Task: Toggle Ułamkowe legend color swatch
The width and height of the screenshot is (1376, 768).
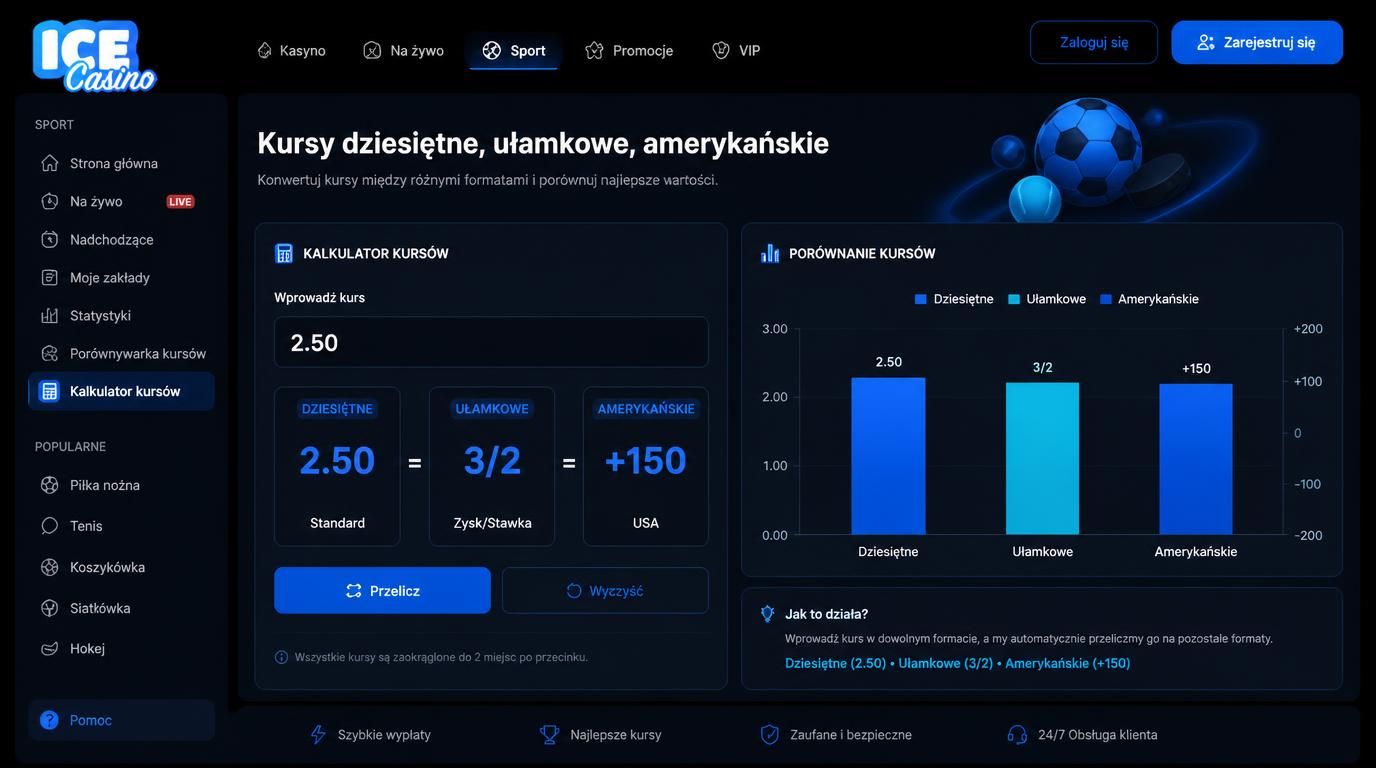Action: pyautogui.click(x=1014, y=299)
